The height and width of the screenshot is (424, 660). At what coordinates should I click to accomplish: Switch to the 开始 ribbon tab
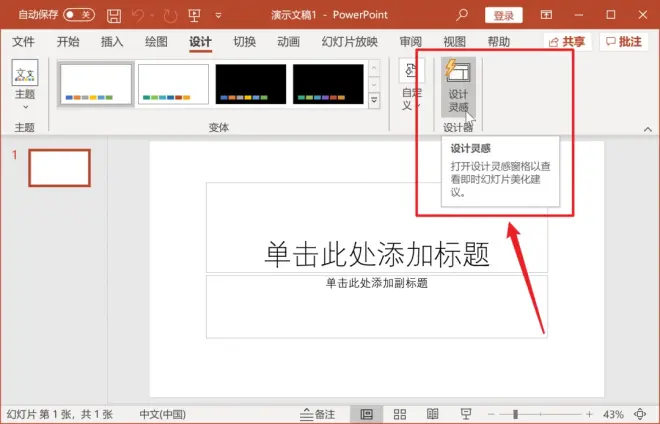click(x=68, y=42)
